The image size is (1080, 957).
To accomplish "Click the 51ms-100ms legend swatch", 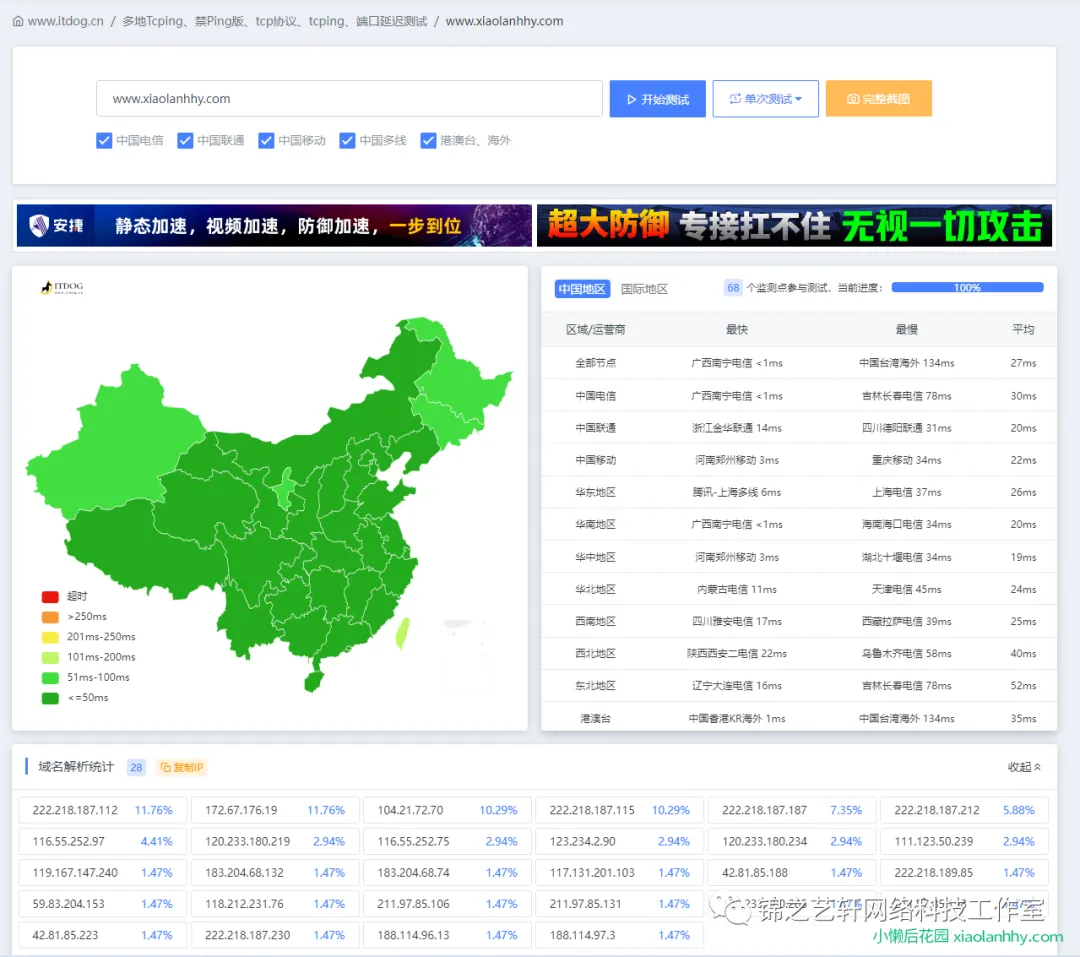I will tap(50, 678).
